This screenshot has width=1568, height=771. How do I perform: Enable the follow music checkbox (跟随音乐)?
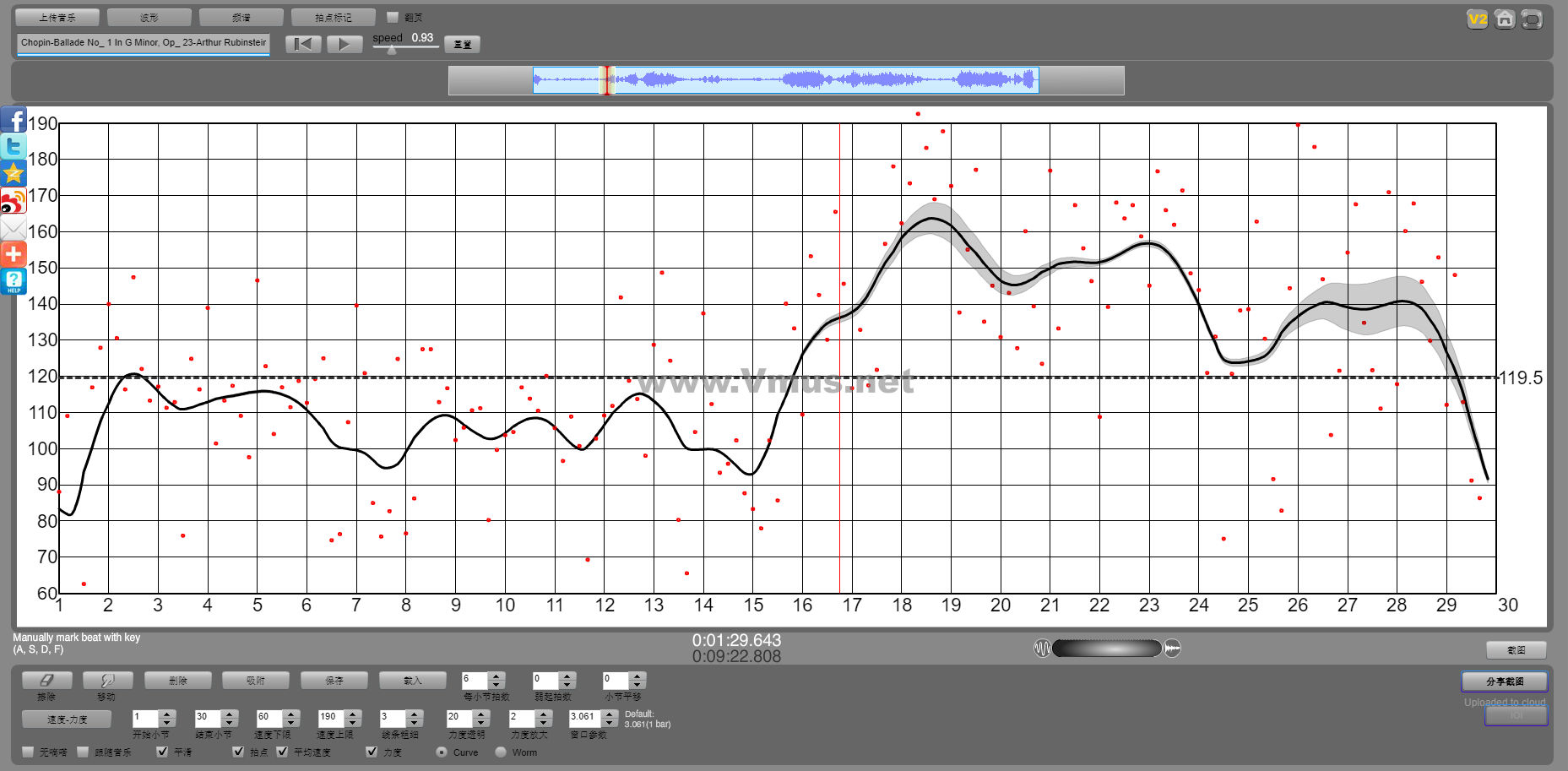point(83,752)
